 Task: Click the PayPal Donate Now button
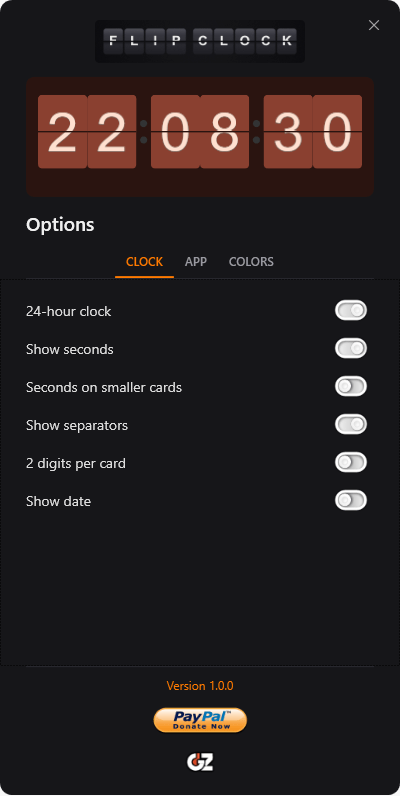tap(200, 720)
